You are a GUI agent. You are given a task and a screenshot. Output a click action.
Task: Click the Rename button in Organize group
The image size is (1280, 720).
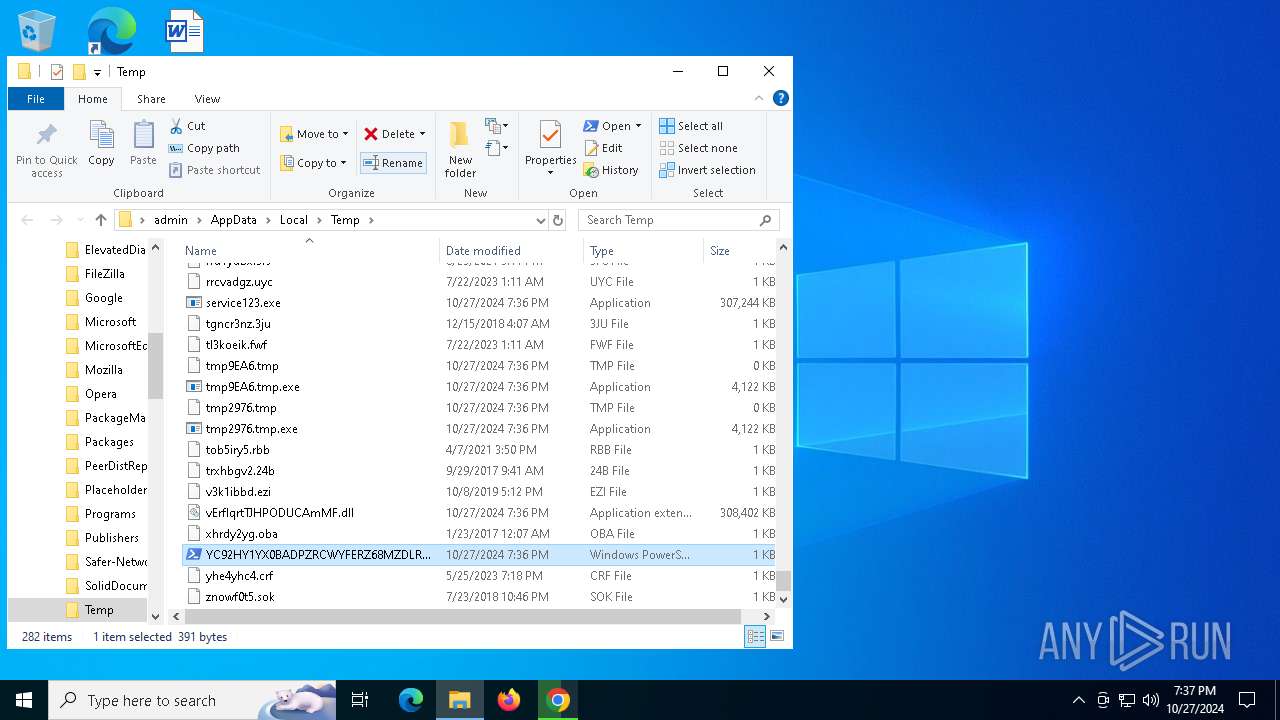(x=393, y=163)
